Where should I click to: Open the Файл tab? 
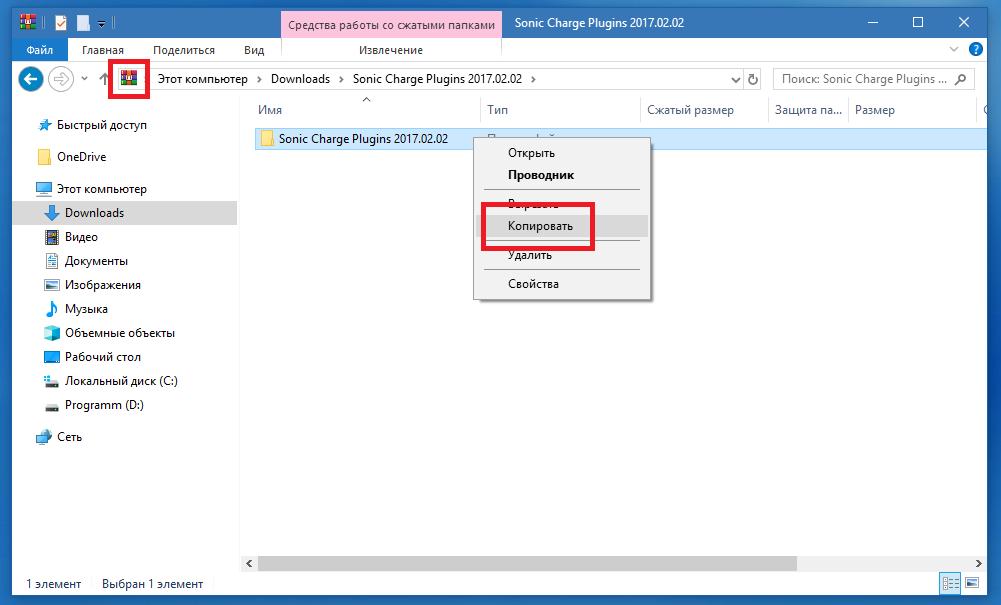[x=40, y=50]
